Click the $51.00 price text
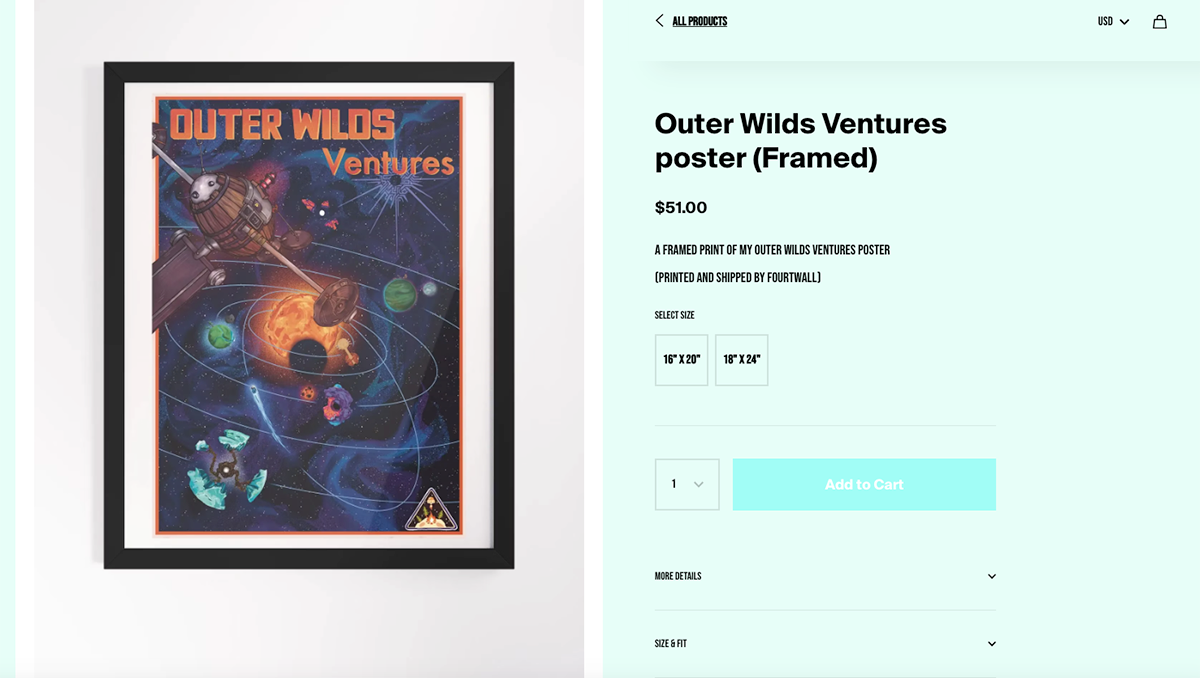Viewport: 1200px width, 678px height. [x=681, y=208]
